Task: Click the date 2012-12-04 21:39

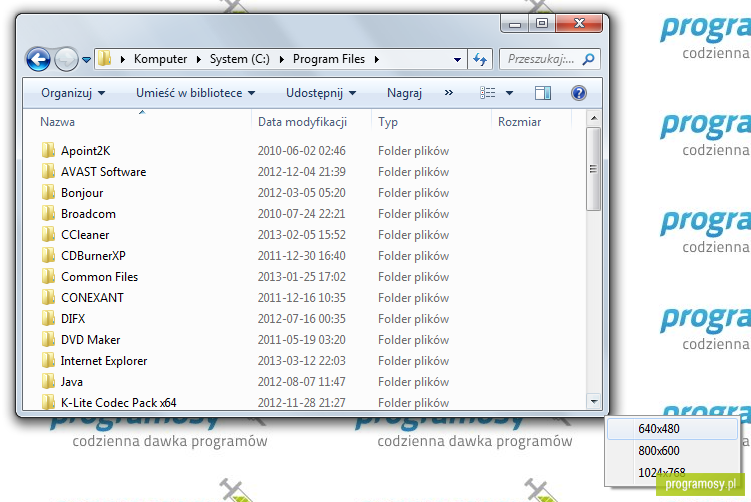Action: click(x=301, y=172)
